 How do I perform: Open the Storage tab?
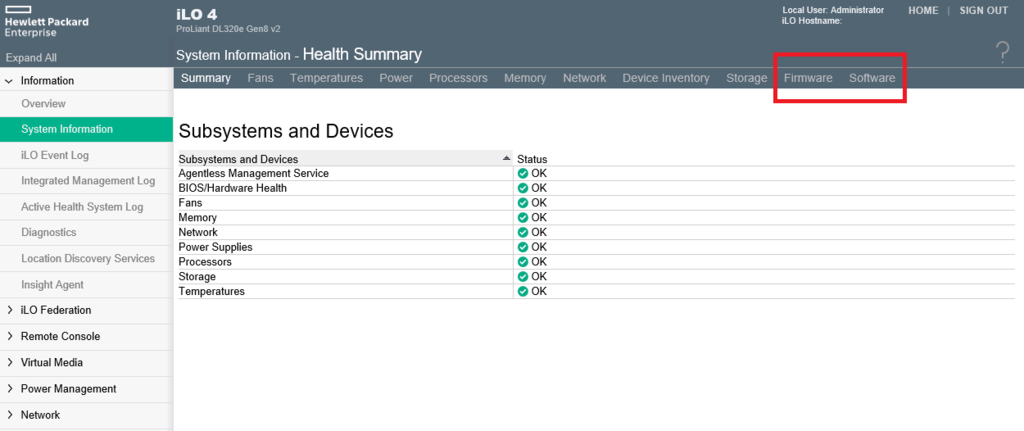tap(746, 78)
